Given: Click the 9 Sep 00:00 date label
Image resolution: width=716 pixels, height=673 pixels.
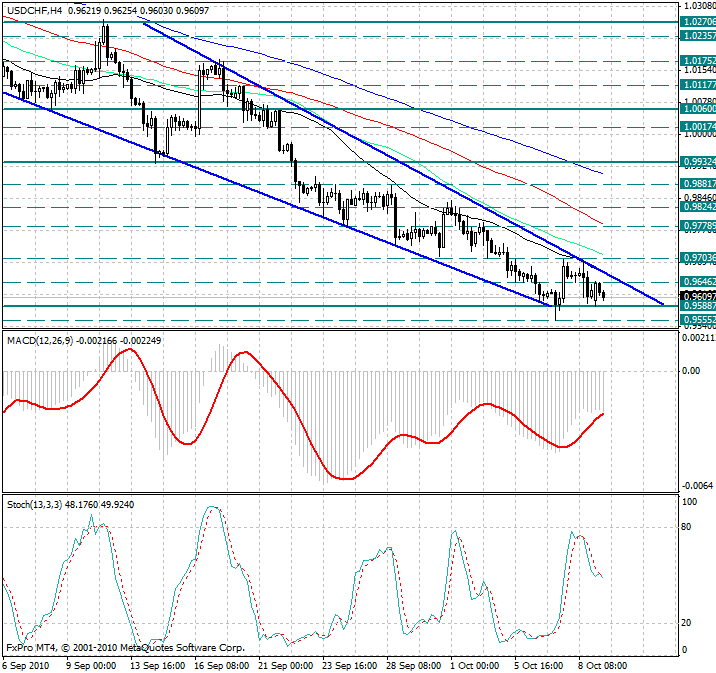Looking at the screenshot, I should [91, 665].
